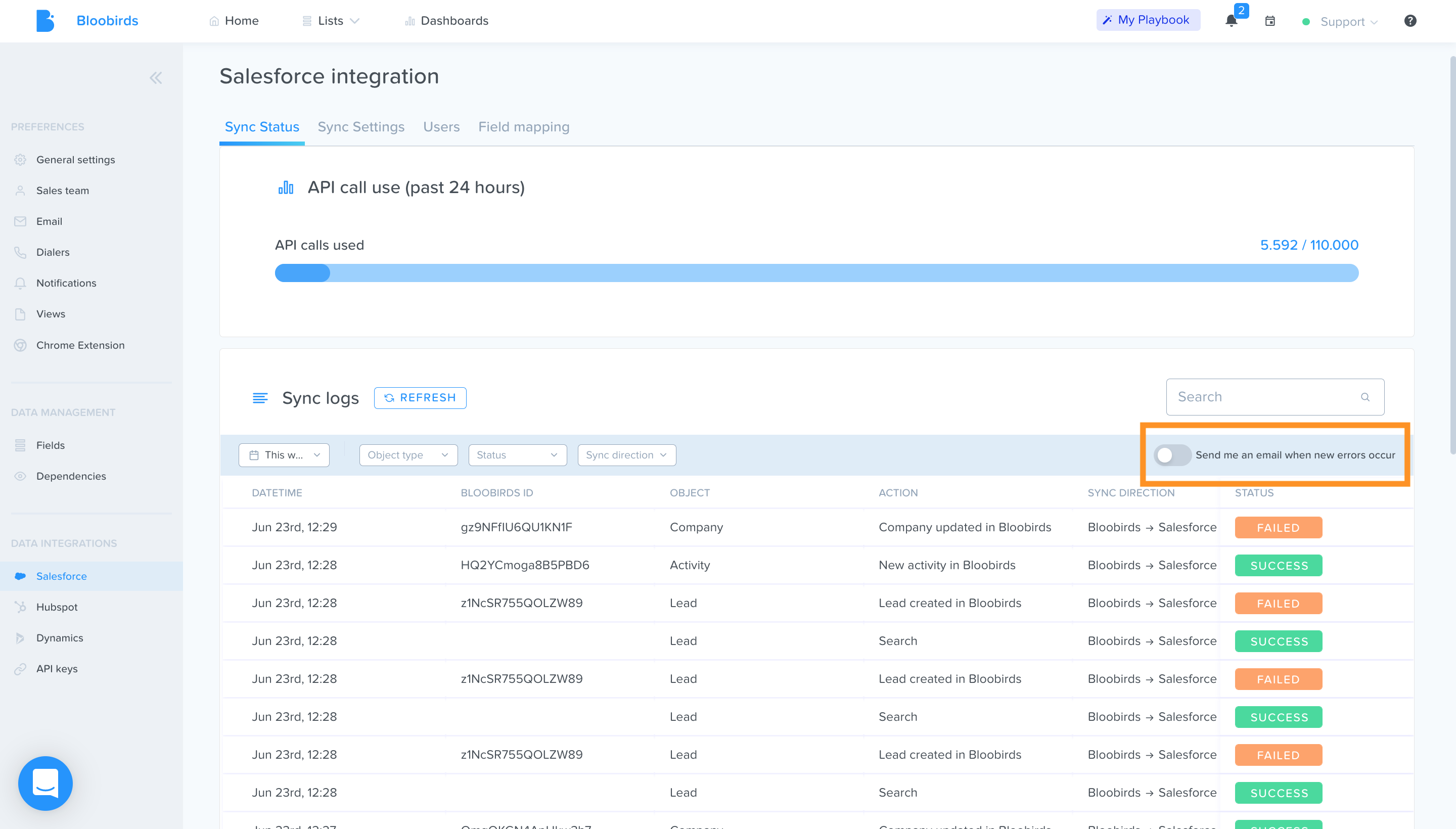Click the Dialers phone icon
This screenshot has width=1456, height=829.
coord(21,252)
